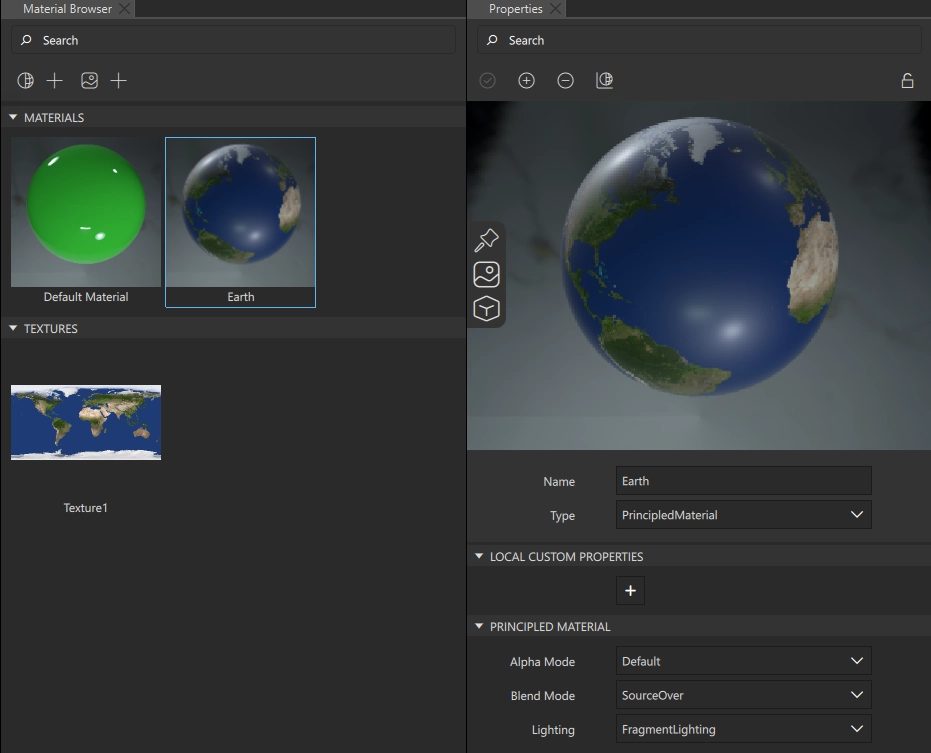Click the circled minus icon in Properties toolbar

(x=565, y=81)
